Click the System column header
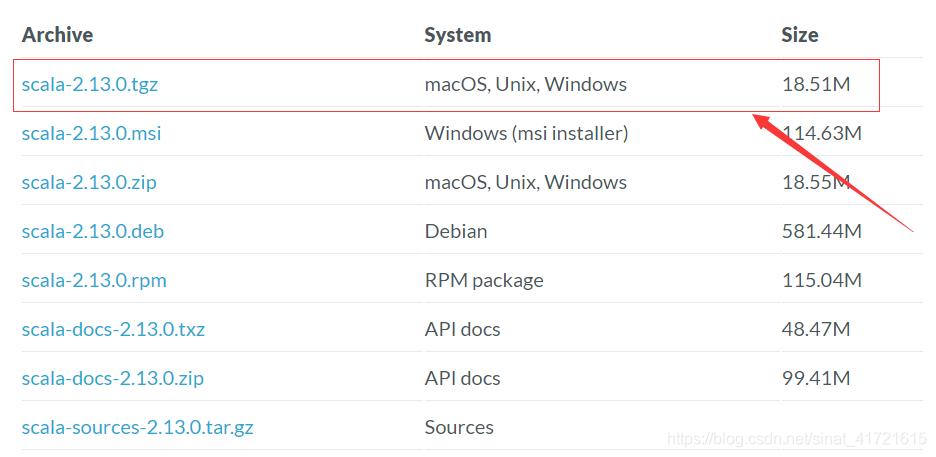This screenshot has height=457, width=936. click(458, 35)
